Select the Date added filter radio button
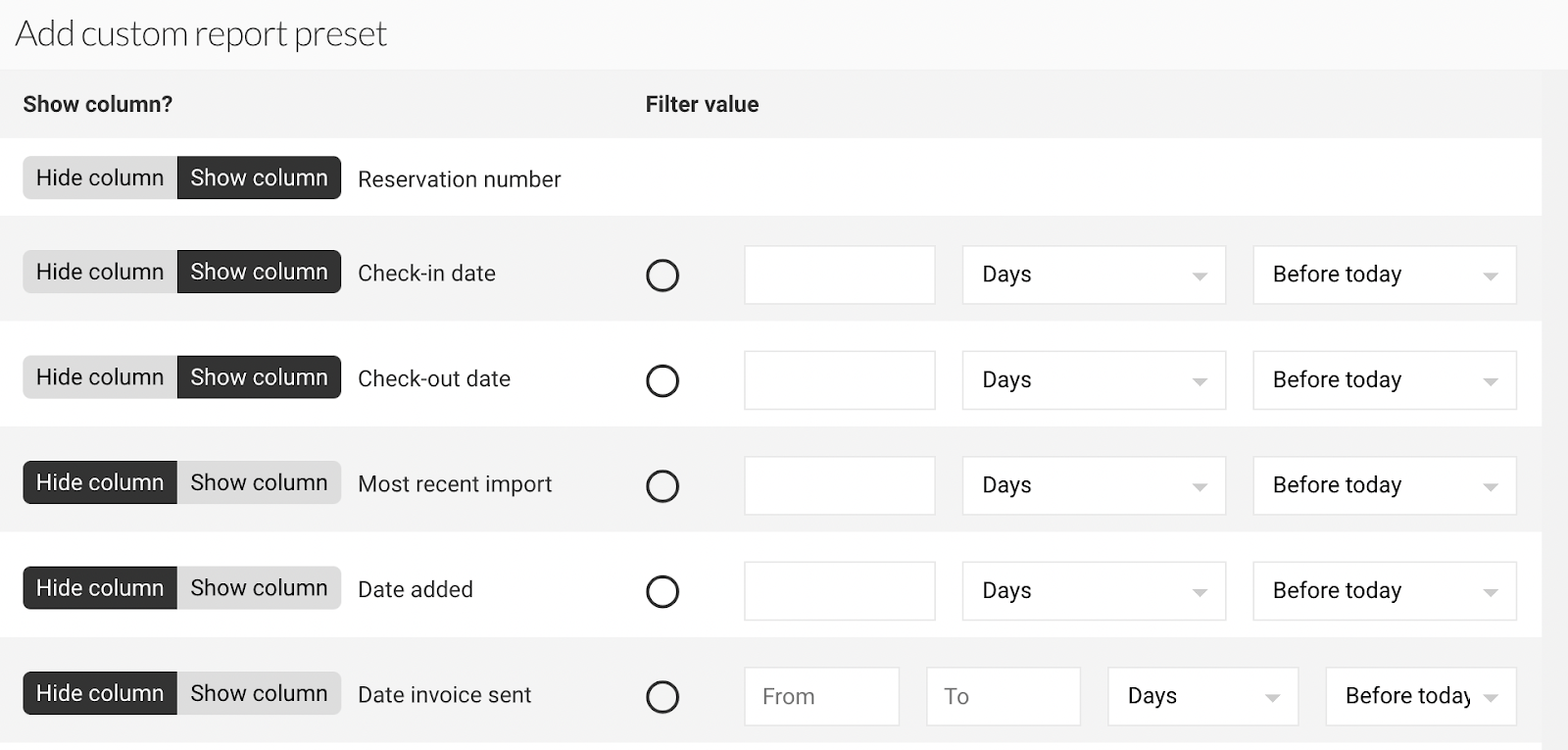The image size is (1568, 750). click(x=662, y=591)
